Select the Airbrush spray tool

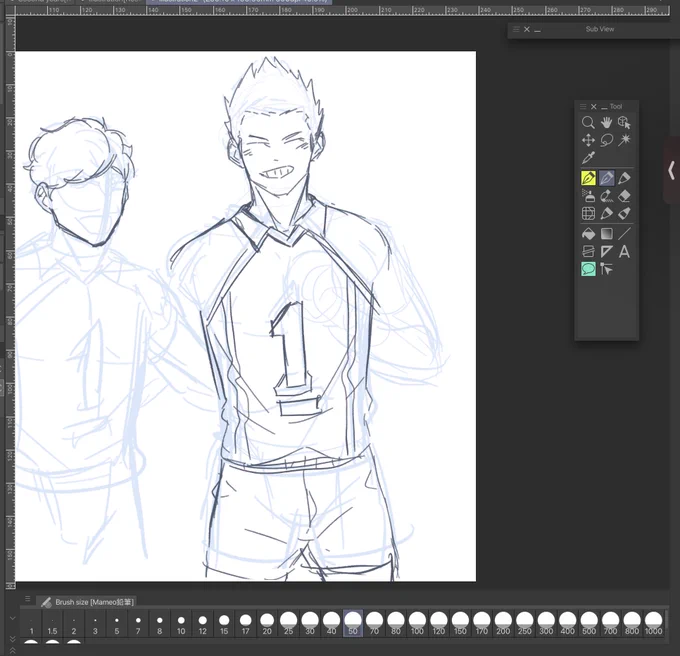(x=588, y=196)
